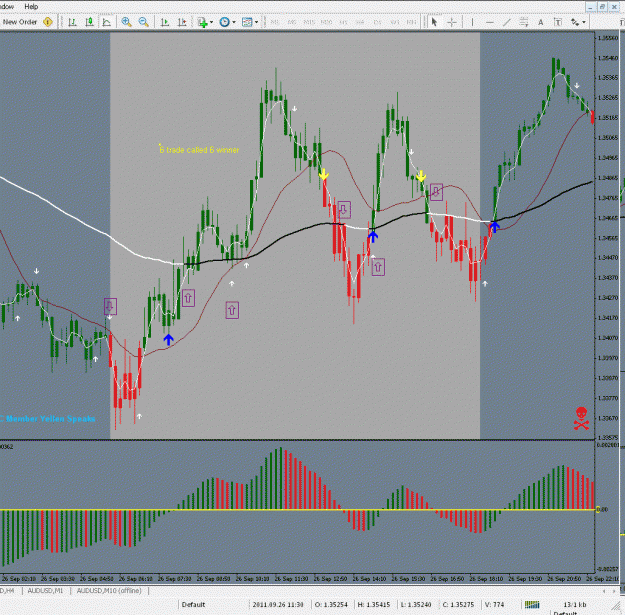Select the Fibonacci retracement tool

[x=524, y=22]
